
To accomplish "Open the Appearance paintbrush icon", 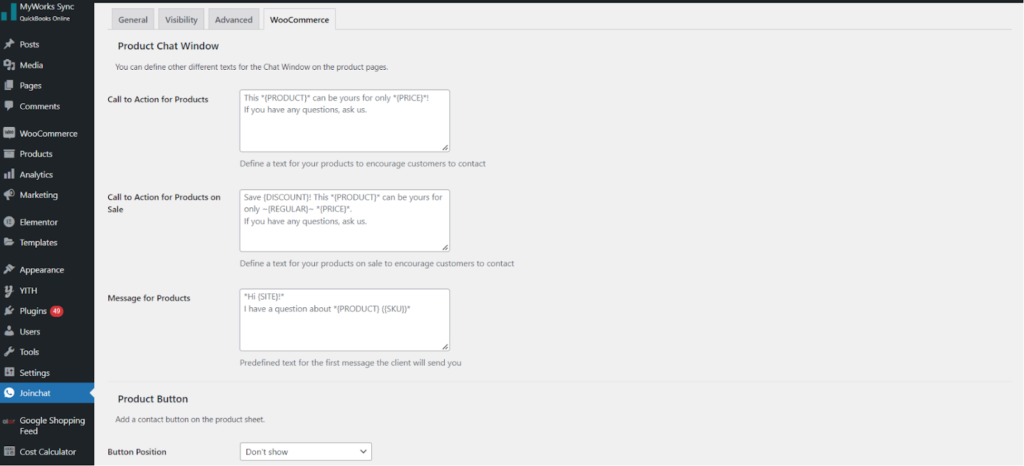I will (9, 270).
